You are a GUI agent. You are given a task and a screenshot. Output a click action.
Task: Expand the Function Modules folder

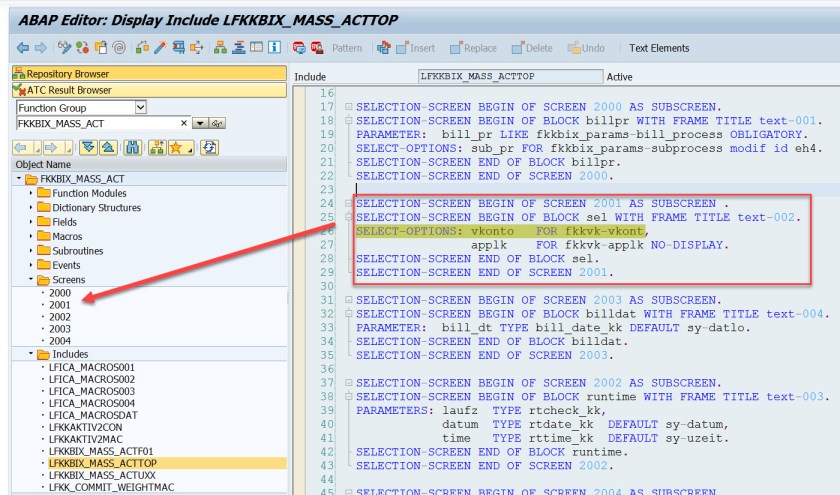31,193
